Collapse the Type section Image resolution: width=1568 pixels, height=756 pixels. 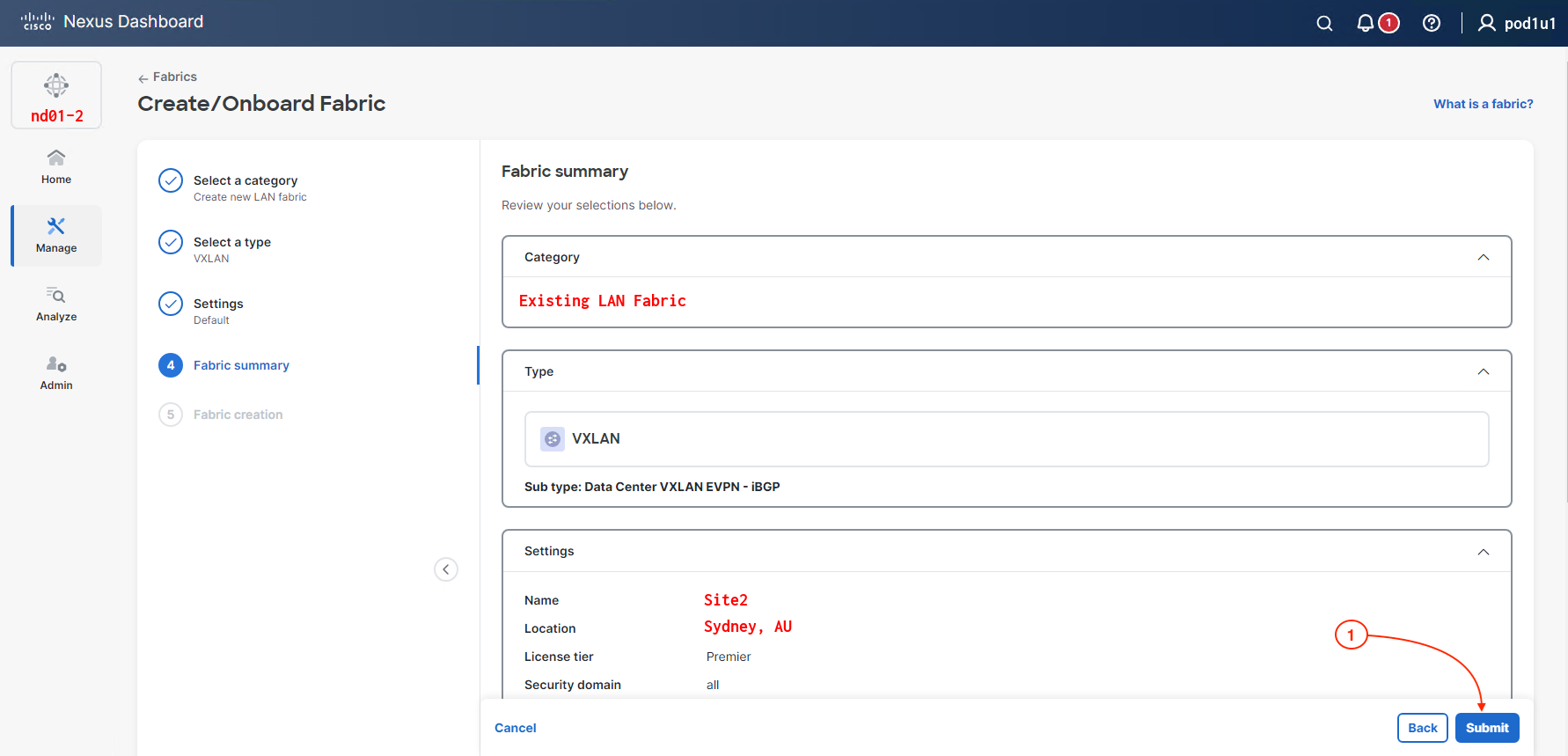pos(1483,371)
